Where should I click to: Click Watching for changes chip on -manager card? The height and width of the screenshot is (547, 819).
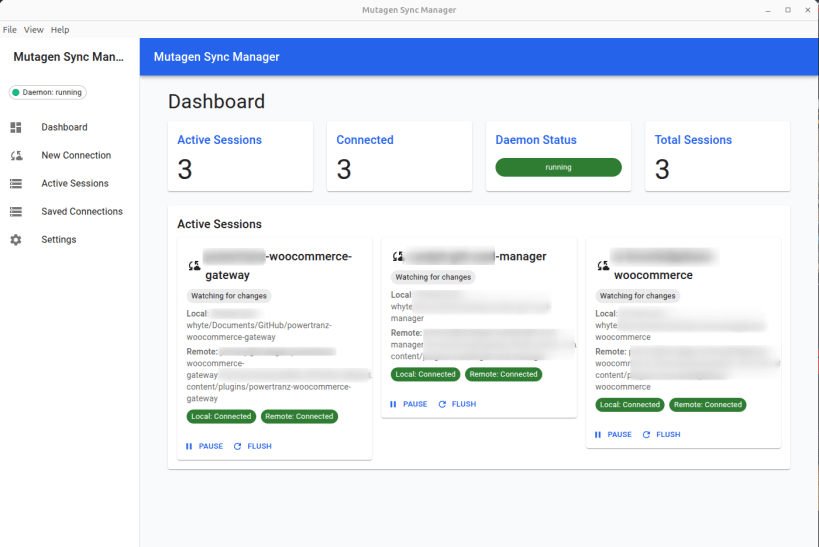[x=433, y=277]
